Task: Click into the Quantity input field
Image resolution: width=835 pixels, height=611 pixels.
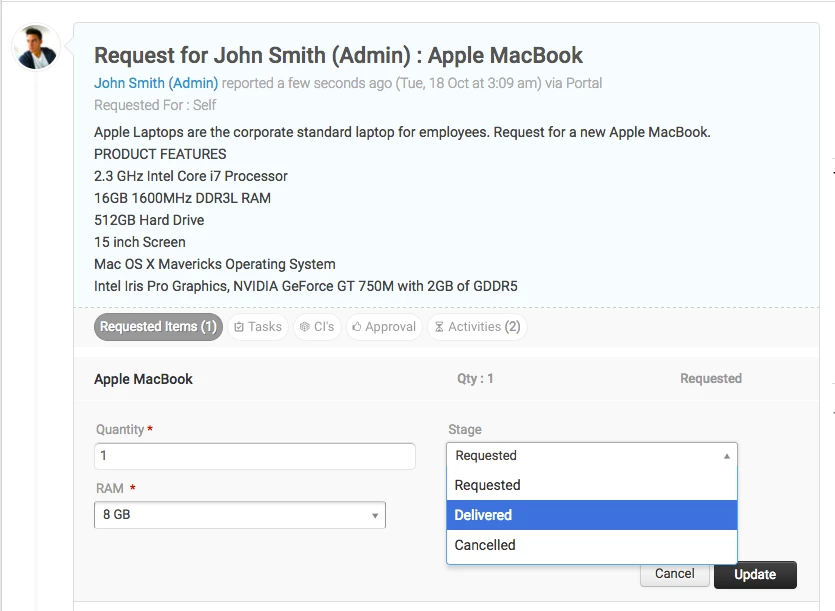Action: [255, 456]
